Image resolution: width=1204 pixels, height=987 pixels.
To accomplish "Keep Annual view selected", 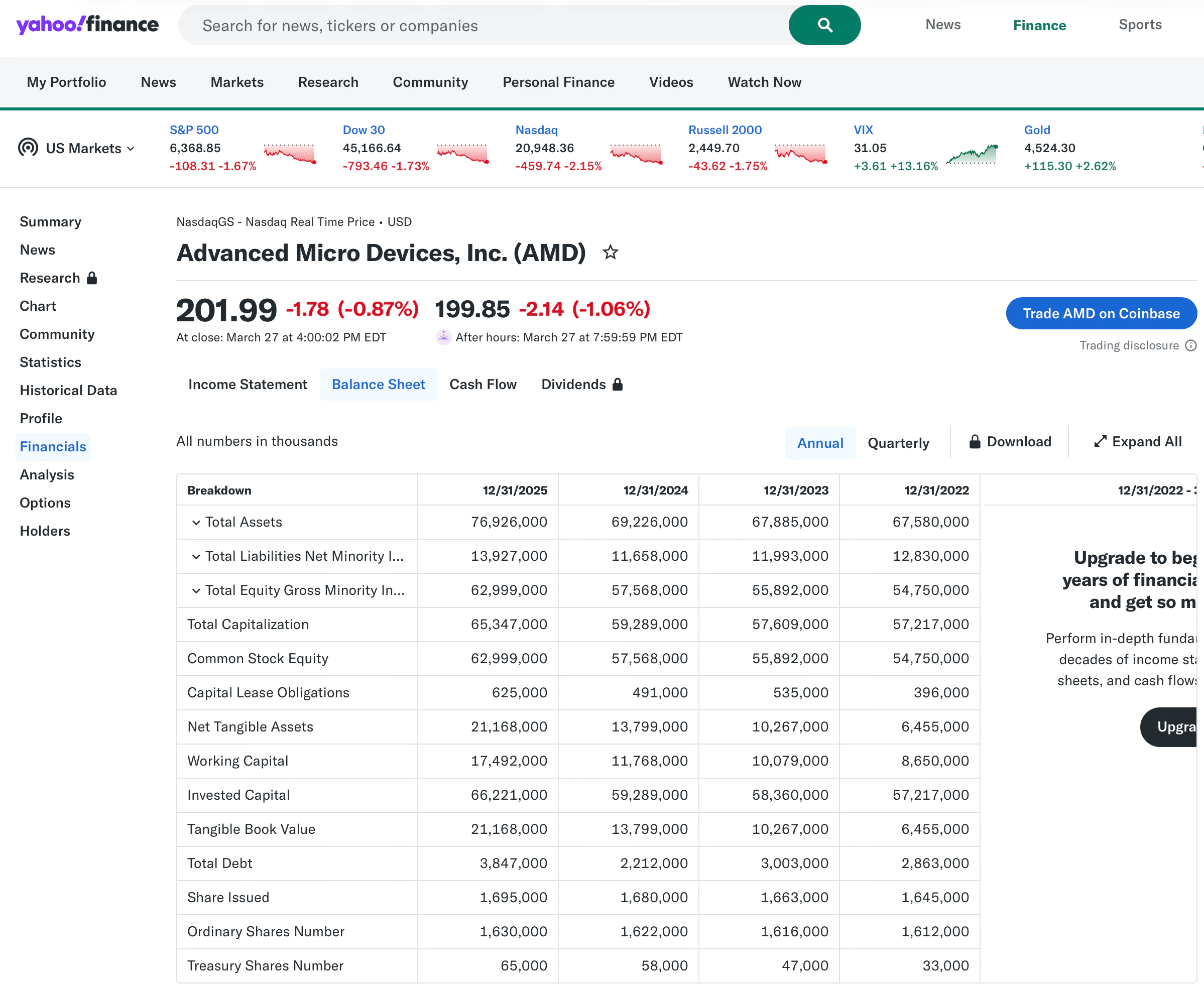I will click(820, 442).
